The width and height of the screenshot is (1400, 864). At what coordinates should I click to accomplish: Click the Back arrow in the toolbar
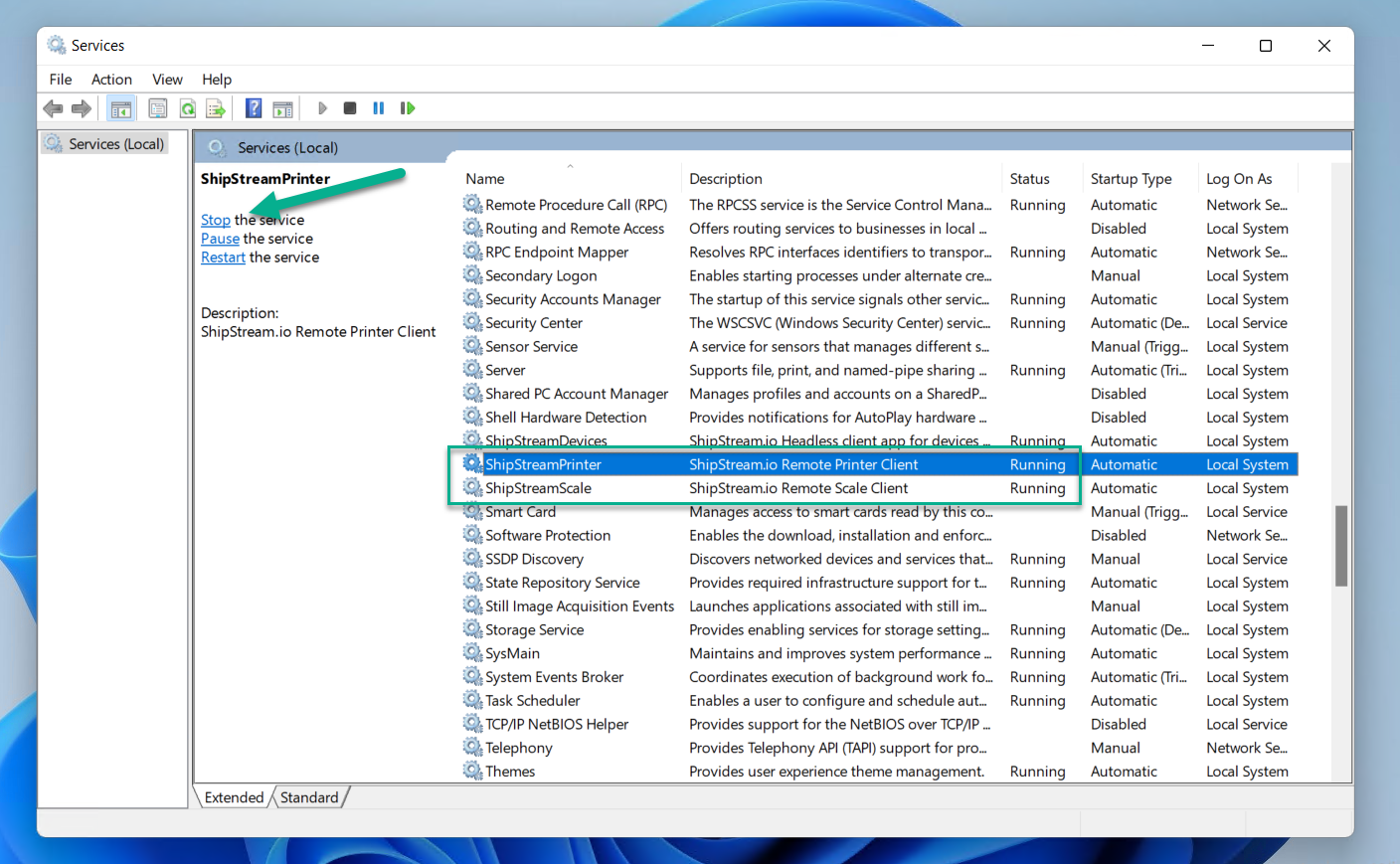tap(53, 108)
